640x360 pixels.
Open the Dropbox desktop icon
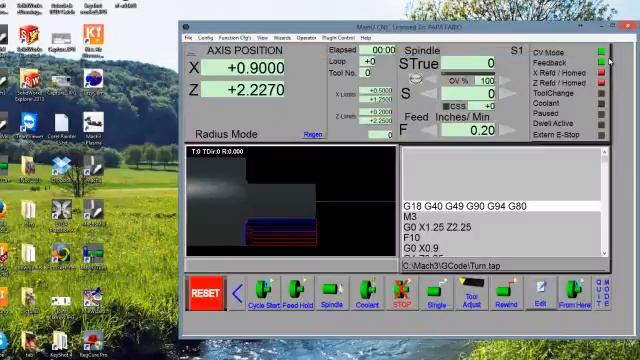coord(61,169)
